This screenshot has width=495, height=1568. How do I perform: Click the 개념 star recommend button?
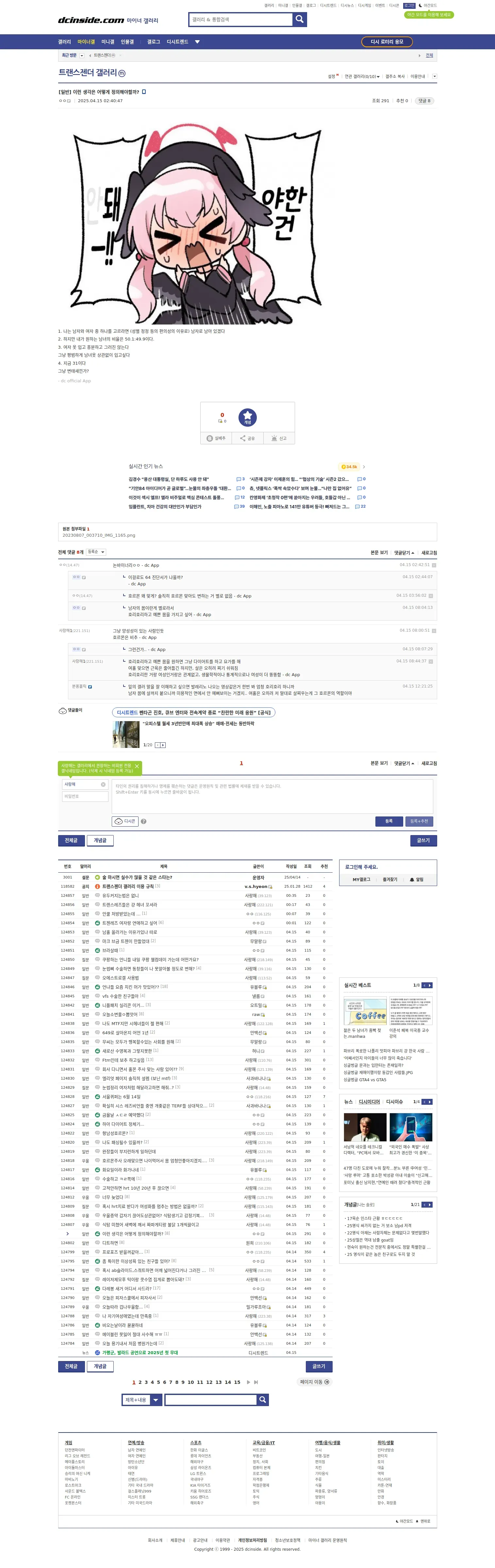tap(247, 418)
